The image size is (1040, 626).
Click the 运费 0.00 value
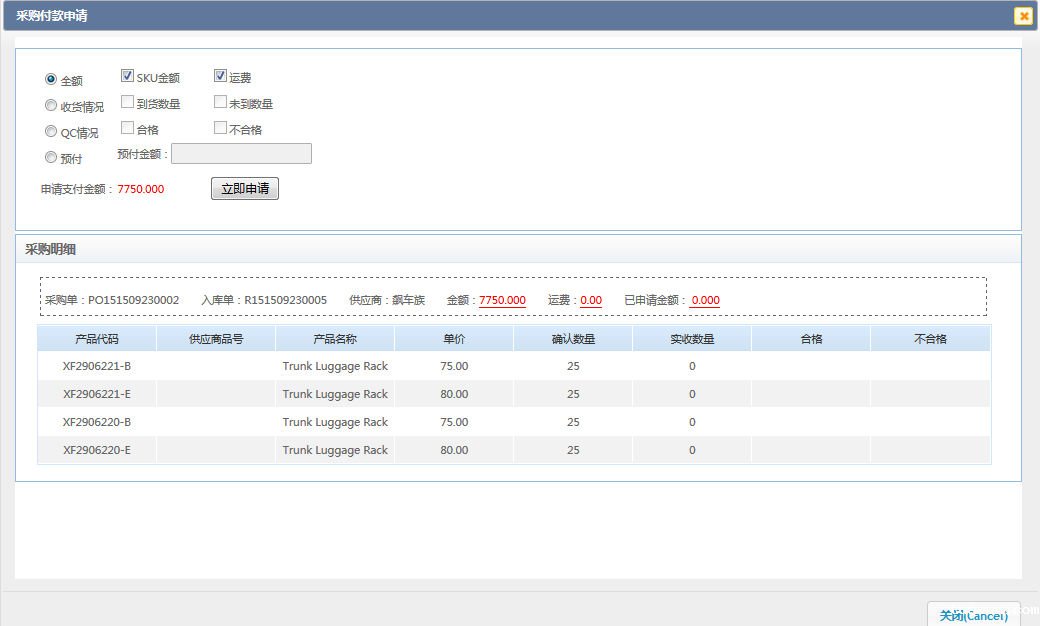point(591,300)
